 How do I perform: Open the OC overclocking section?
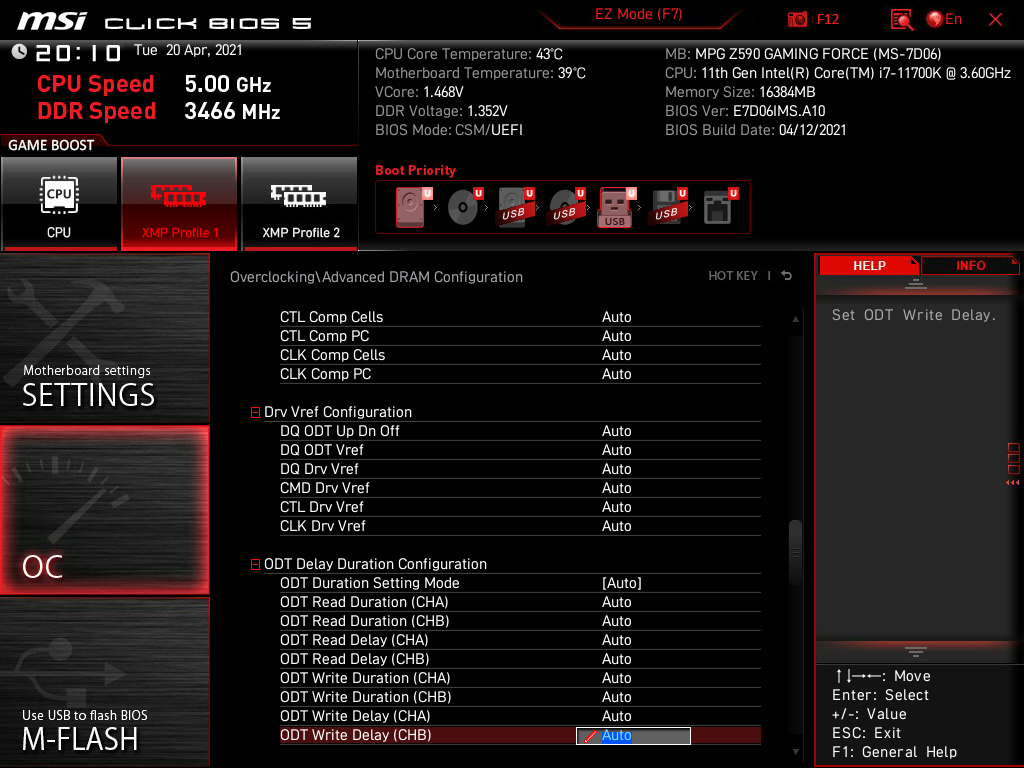click(104, 511)
